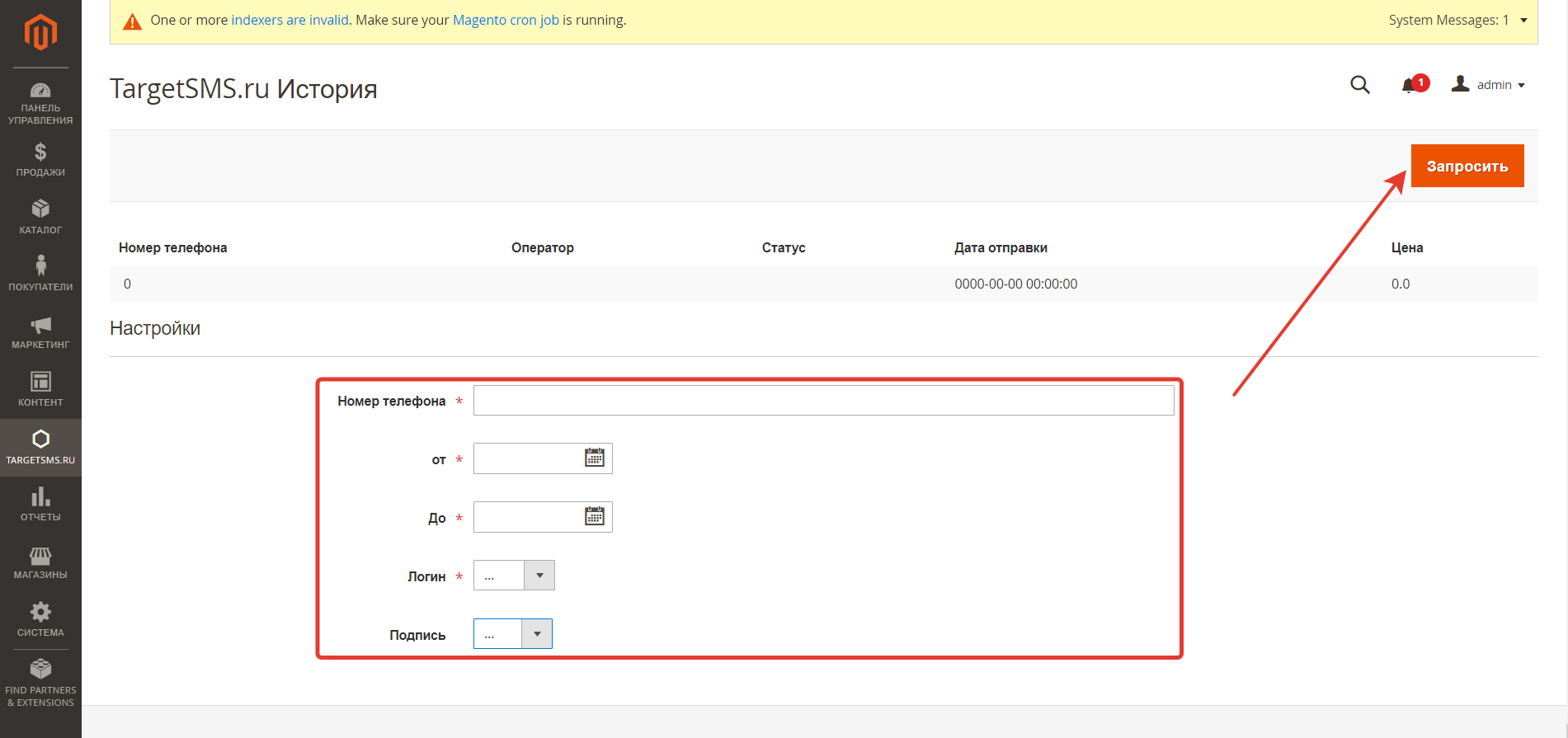Open the Контент menu
Viewport: 1568px width, 738px height.
pyautogui.click(x=40, y=390)
